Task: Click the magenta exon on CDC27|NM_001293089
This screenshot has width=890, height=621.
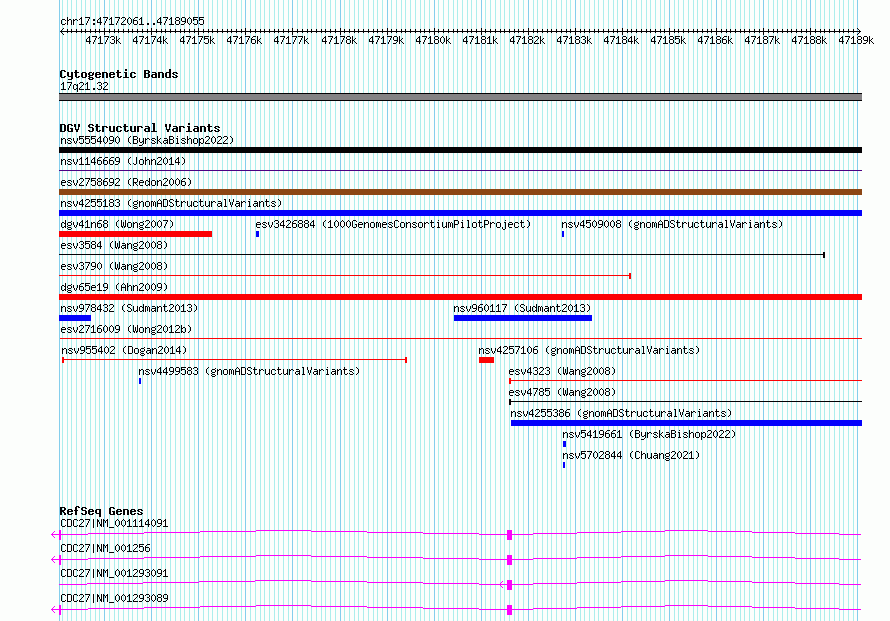Action: (510, 610)
